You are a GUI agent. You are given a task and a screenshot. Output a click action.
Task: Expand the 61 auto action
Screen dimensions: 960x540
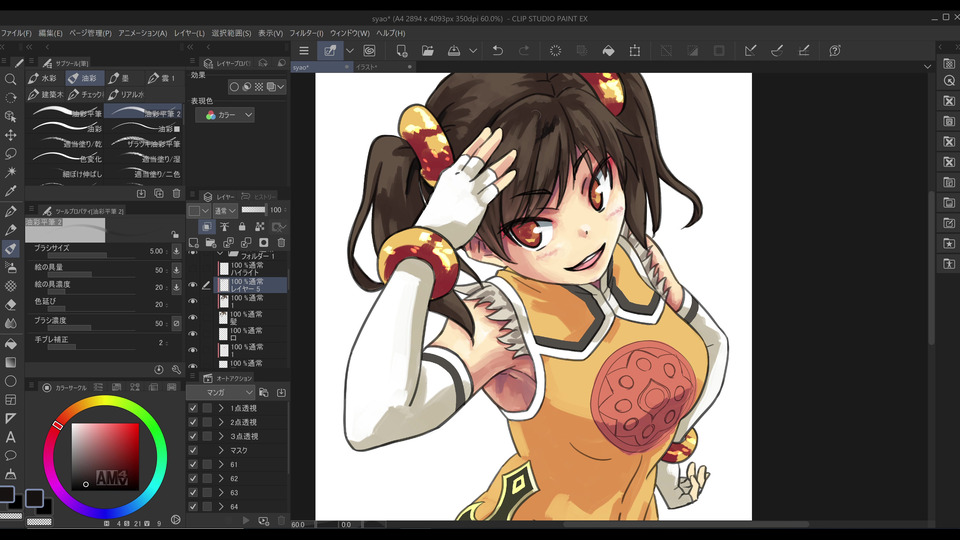click(221, 464)
